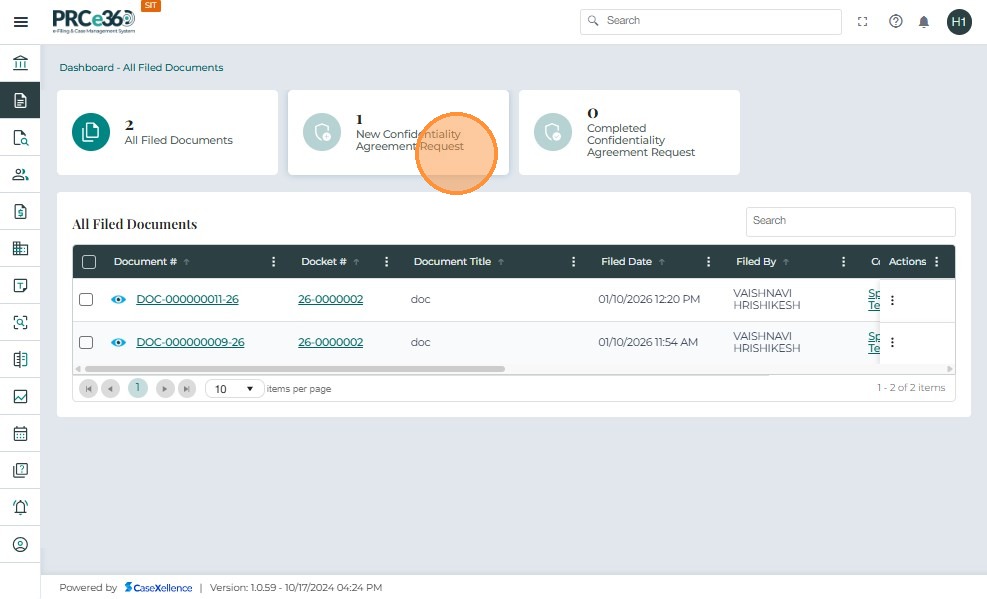Follow the CaseXellence link in footer

159,588
